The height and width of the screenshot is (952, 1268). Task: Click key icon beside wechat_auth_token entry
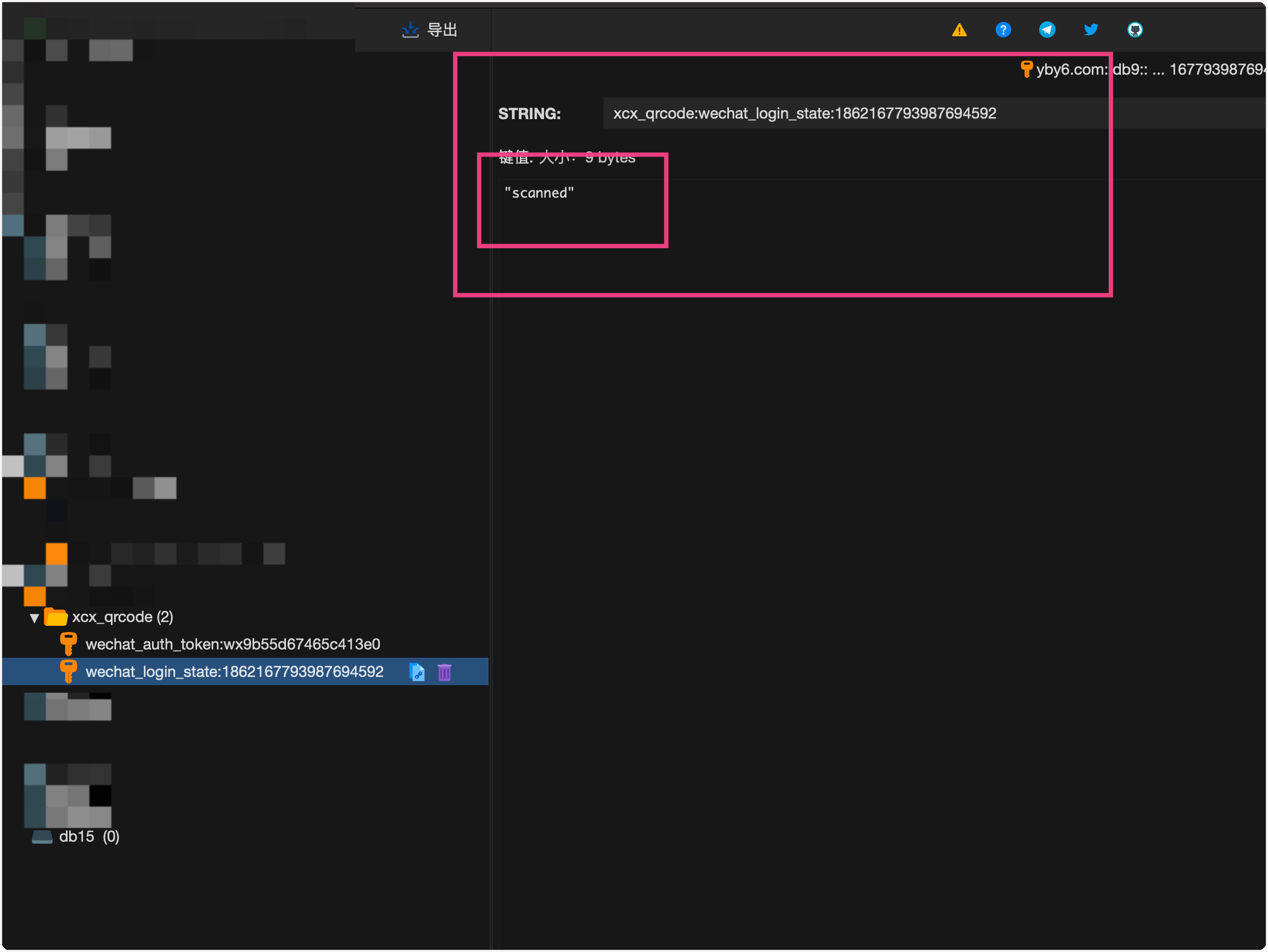(68, 644)
